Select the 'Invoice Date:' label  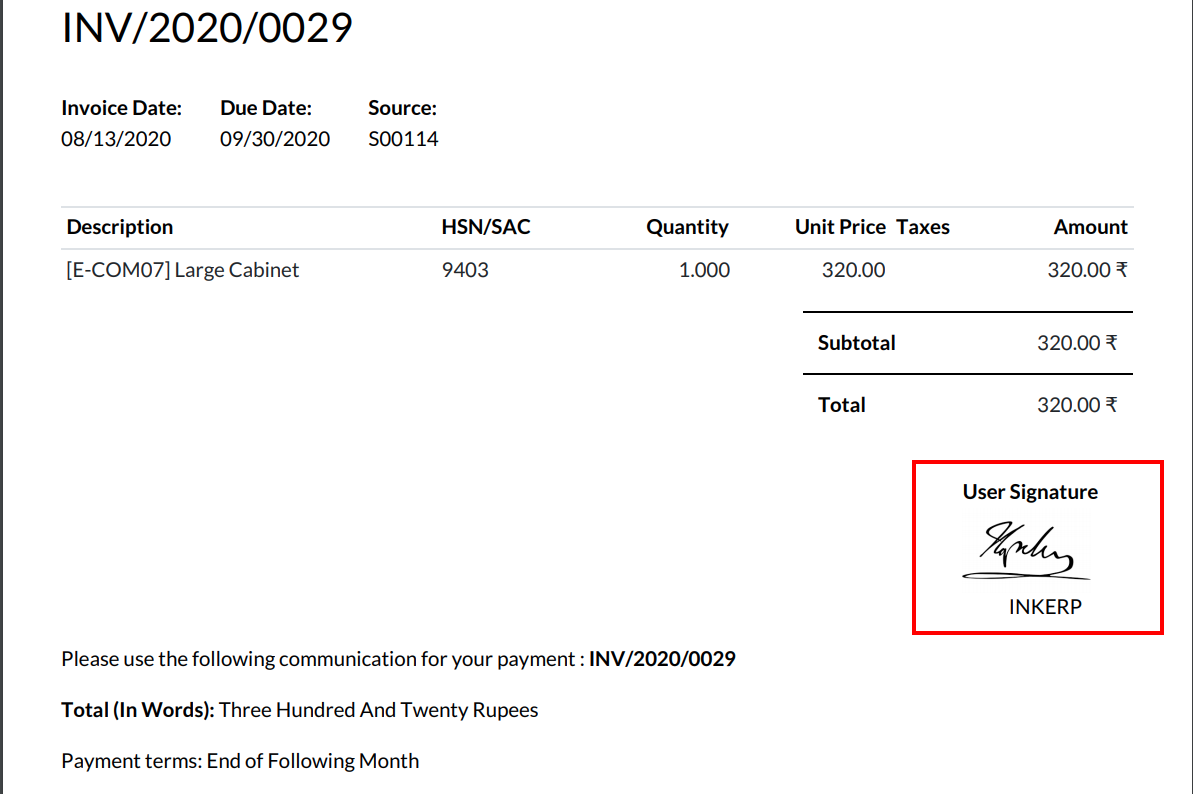point(122,108)
